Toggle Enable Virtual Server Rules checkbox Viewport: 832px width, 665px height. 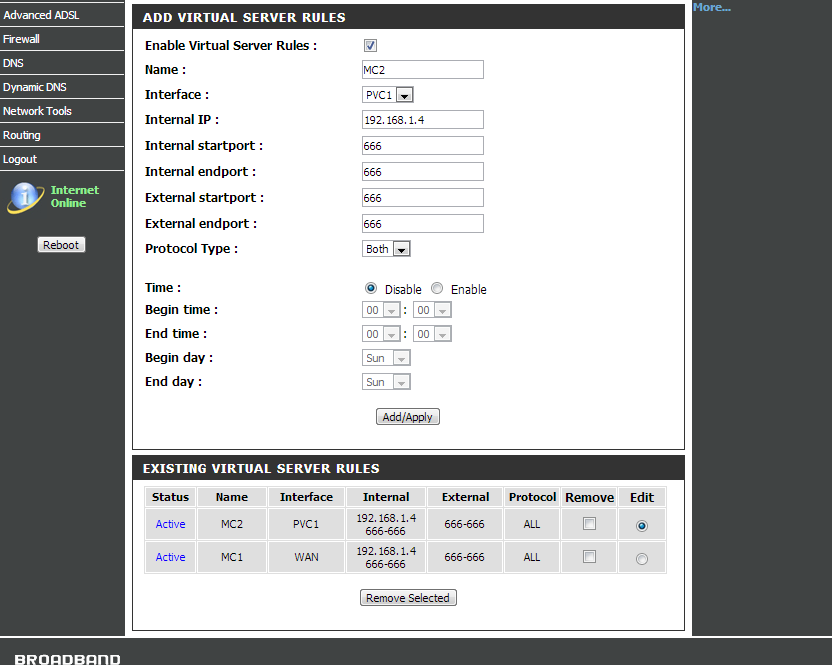370,46
